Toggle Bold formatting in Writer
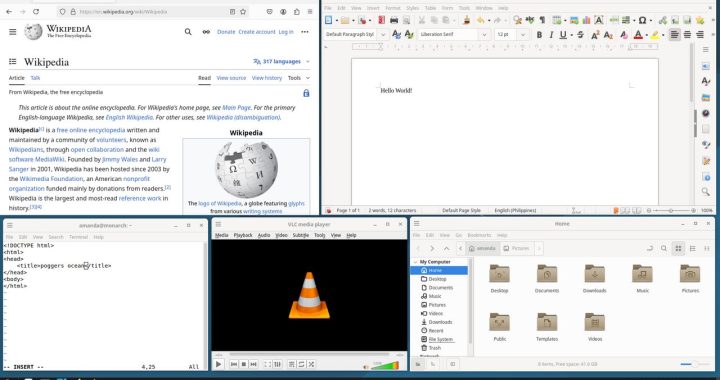The image size is (720, 380). [x=539, y=34]
